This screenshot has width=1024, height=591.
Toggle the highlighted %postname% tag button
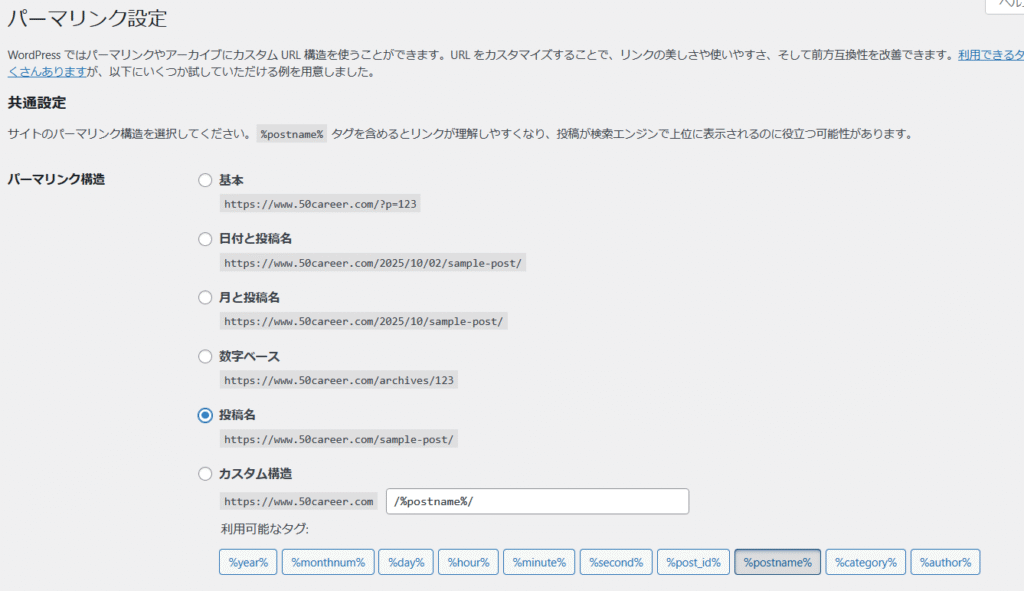tap(777, 562)
